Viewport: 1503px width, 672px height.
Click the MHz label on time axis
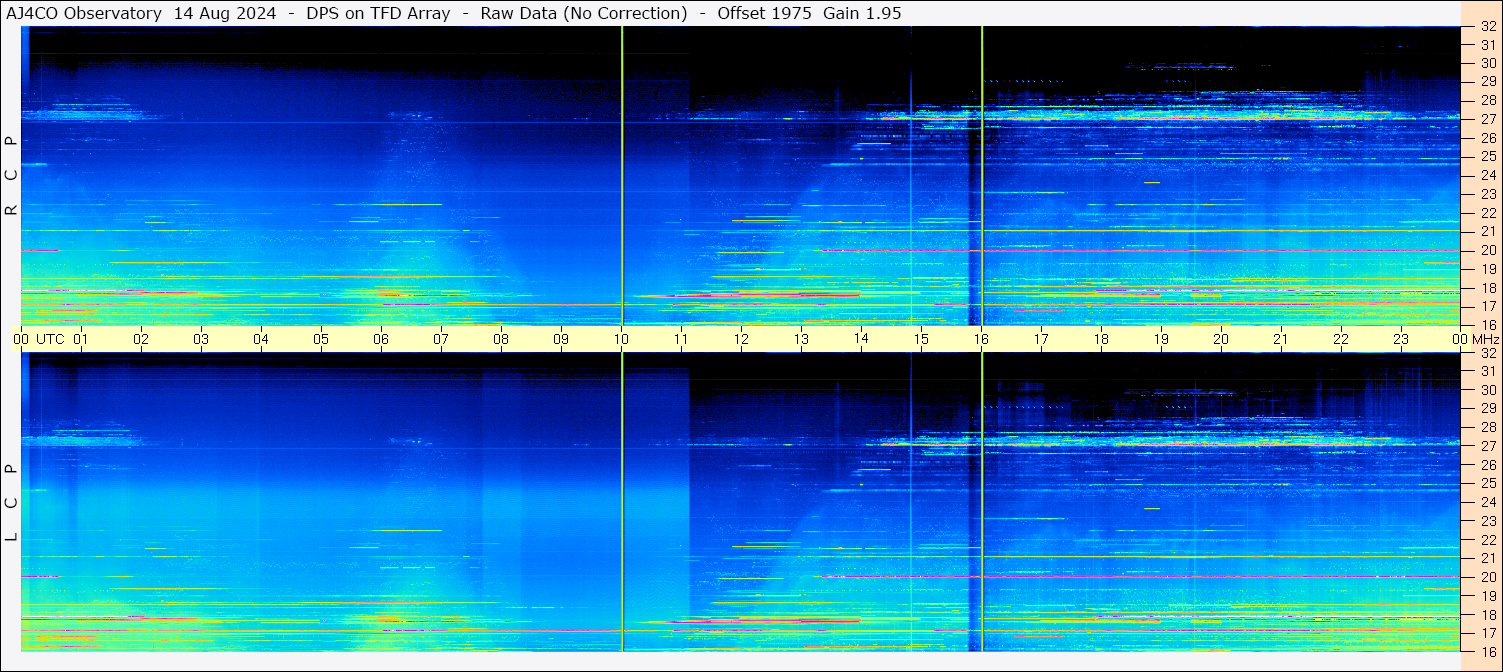(x=1485, y=339)
